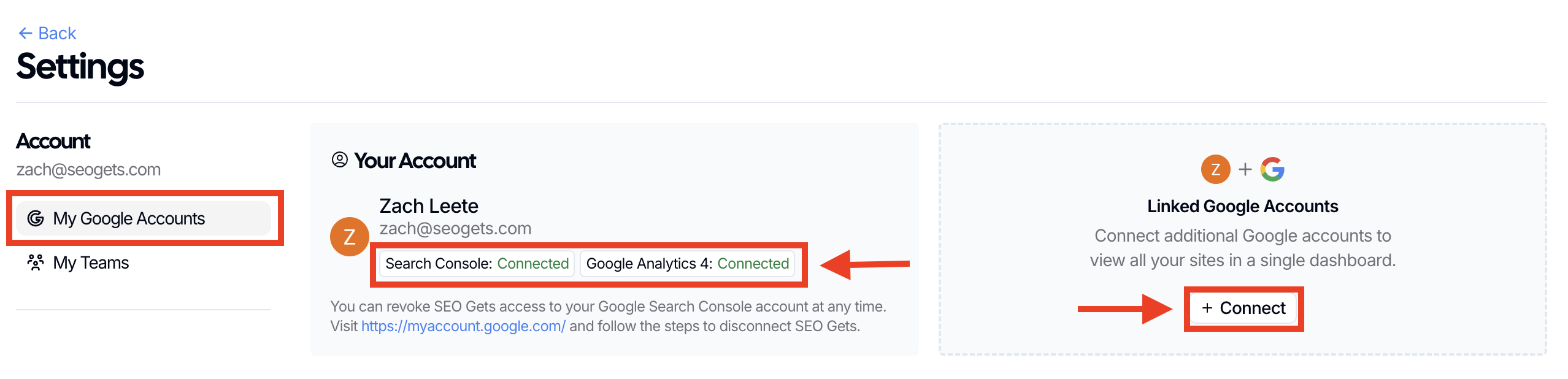Screen dimensions: 1568x379
Task: Click the orange Z avatar beside Zach Leete
Action: coord(349,236)
